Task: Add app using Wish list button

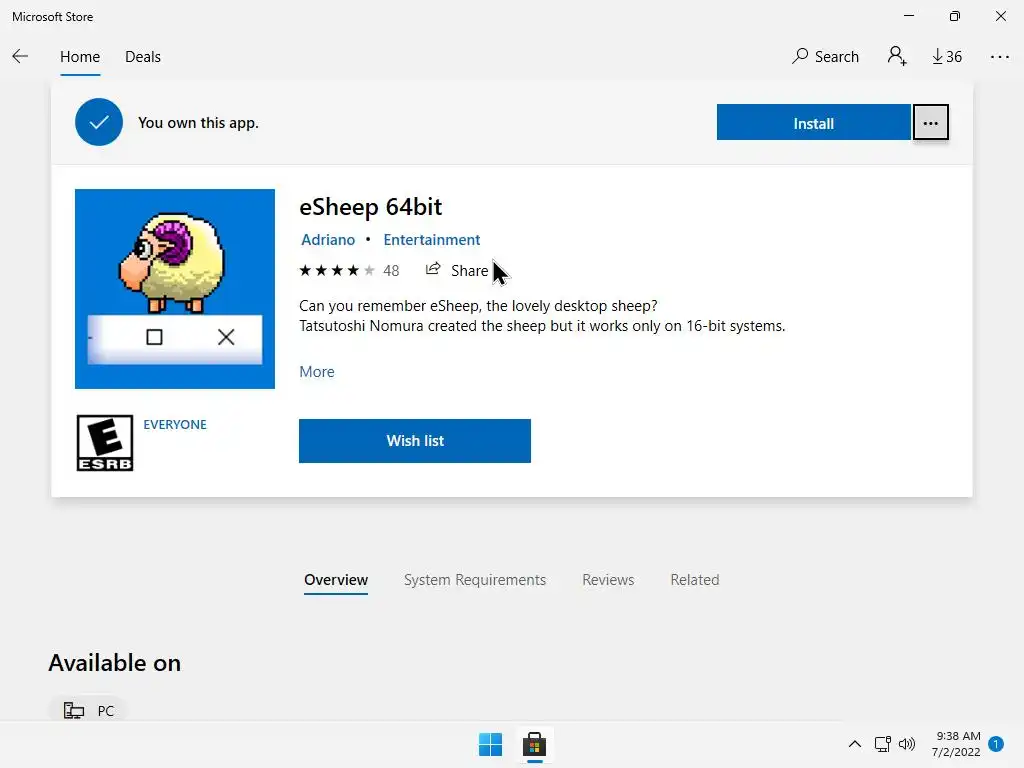Action: tap(415, 441)
